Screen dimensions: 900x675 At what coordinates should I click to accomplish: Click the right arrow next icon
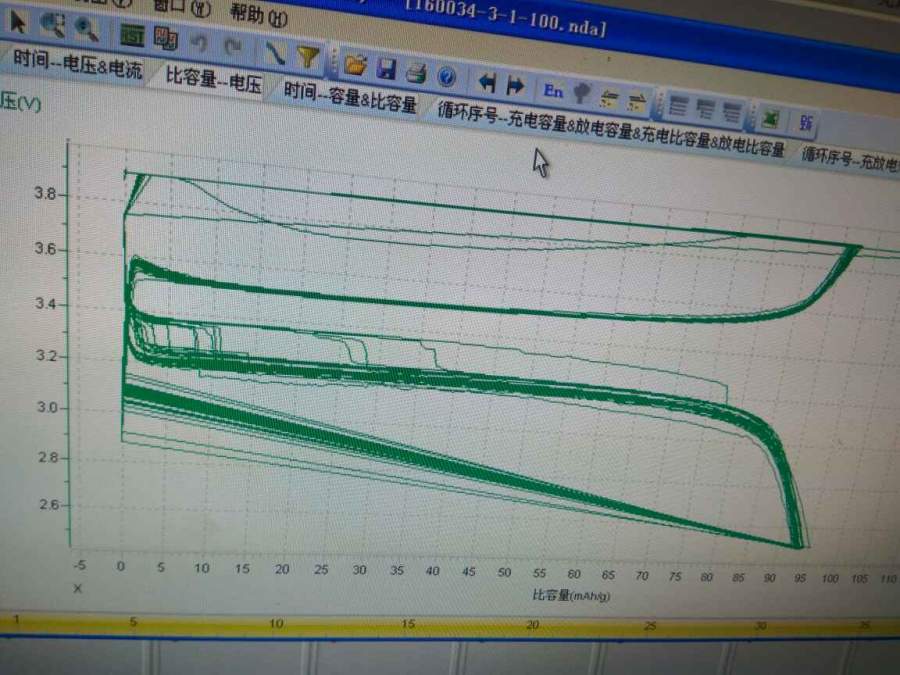click(515, 86)
